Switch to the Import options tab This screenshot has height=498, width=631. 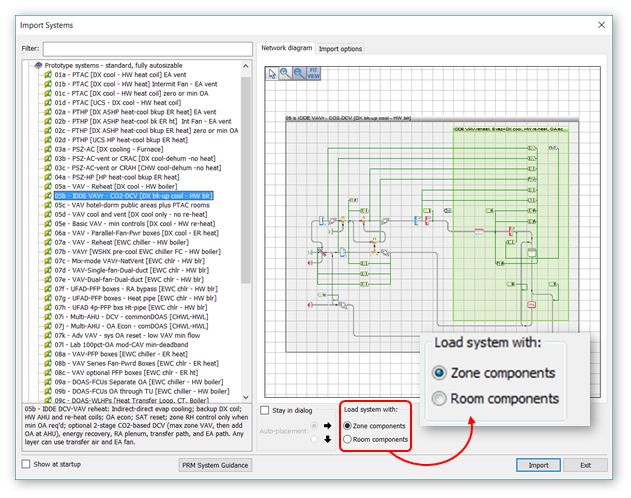[x=340, y=48]
